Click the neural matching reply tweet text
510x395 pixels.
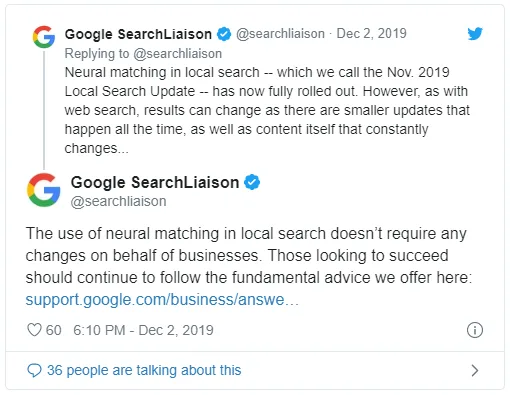click(x=267, y=110)
